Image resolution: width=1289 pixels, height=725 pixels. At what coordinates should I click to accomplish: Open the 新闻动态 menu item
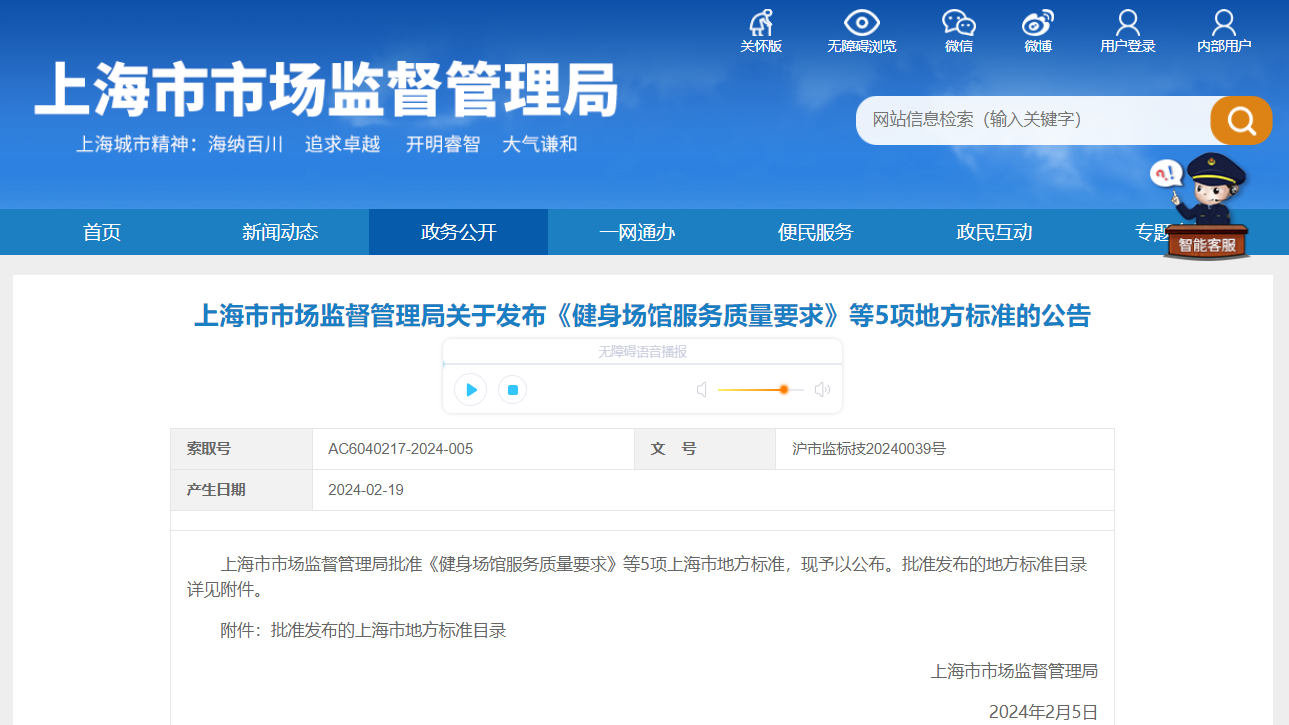click(x=280, y=232)
